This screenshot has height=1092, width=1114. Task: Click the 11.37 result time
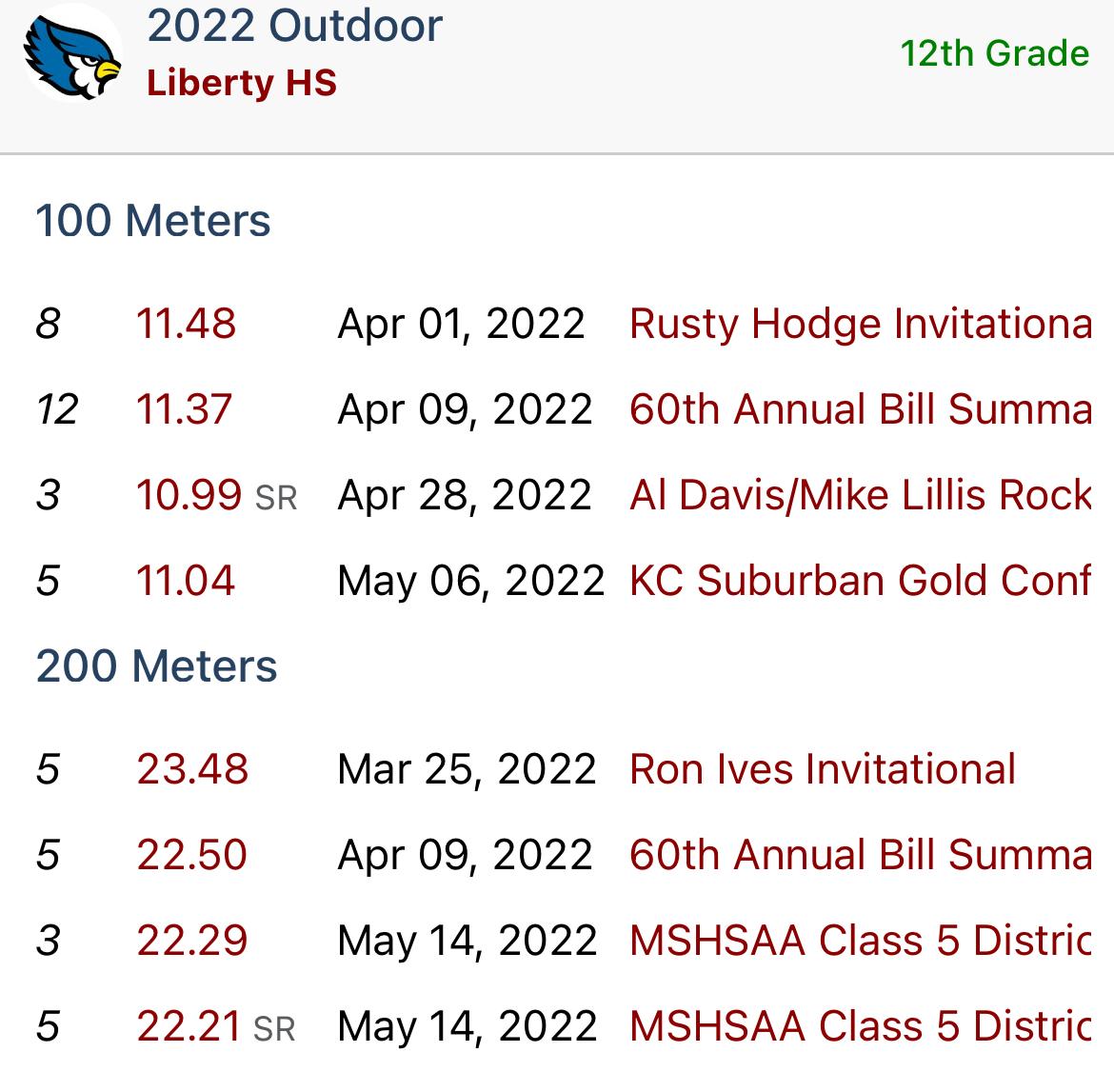(184, 409)
